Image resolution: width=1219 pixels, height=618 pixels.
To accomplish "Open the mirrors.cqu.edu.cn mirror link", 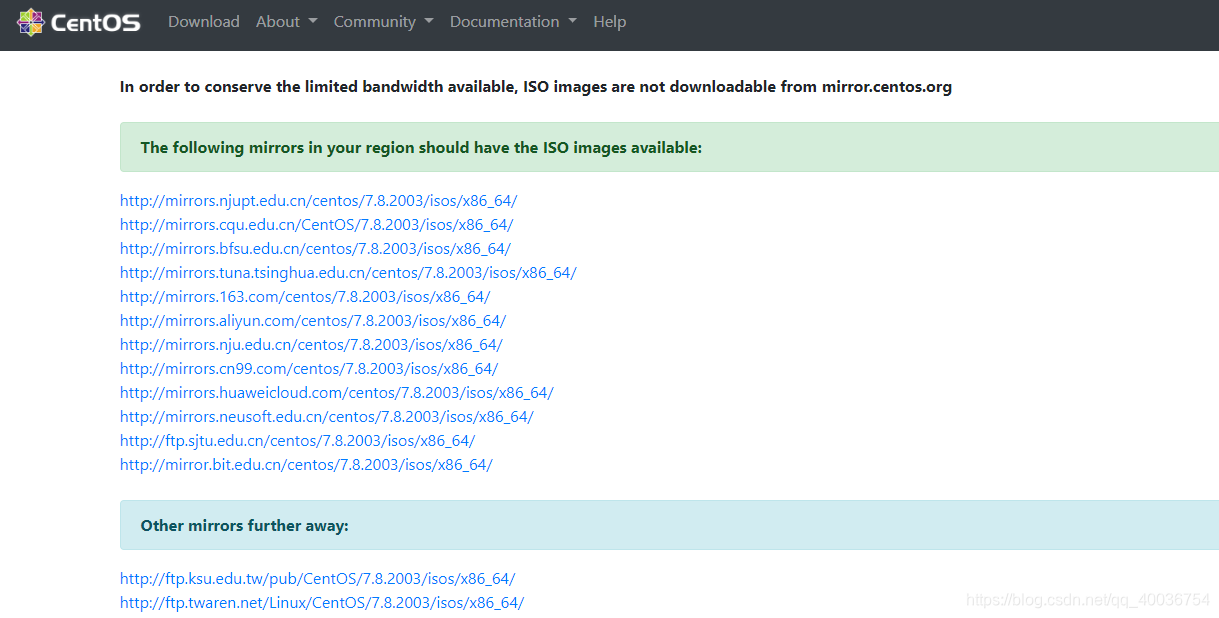I will click(316, 225).
